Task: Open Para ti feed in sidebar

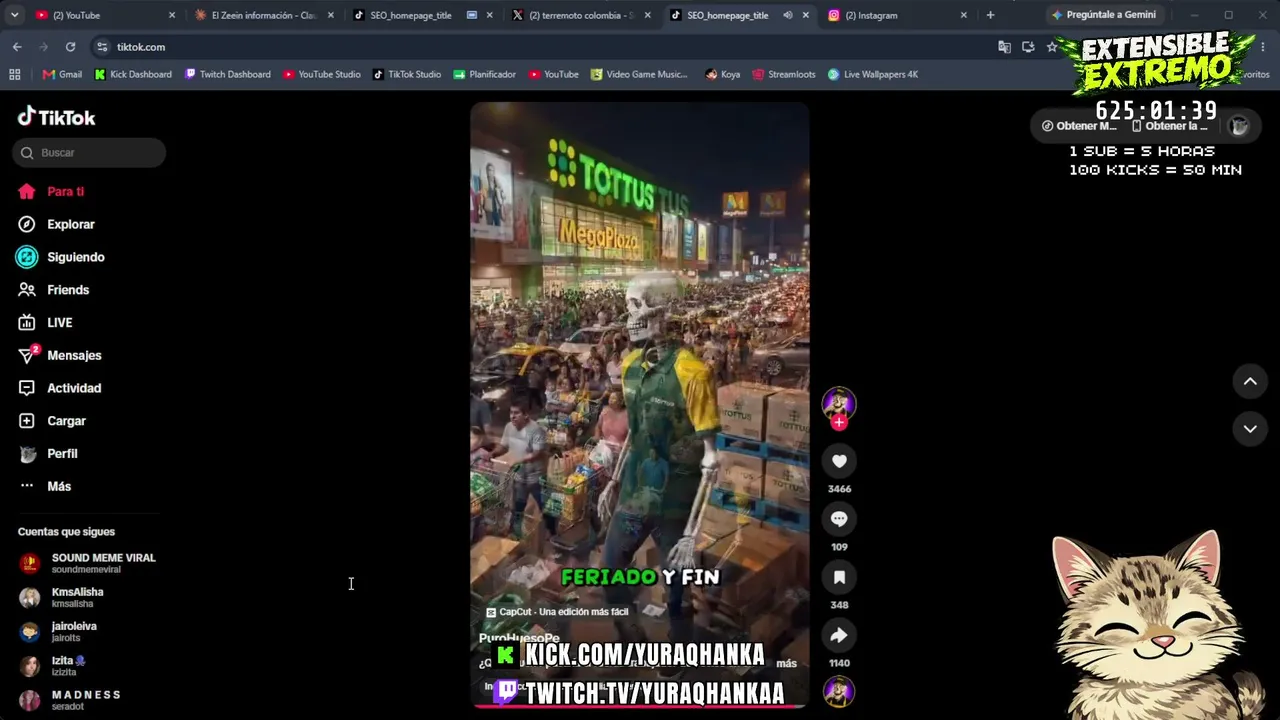Action: 51,191
